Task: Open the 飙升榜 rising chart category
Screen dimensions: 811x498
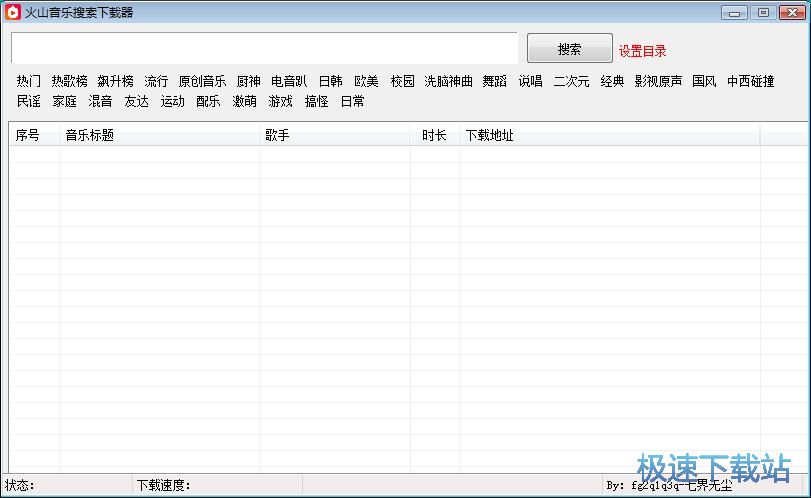Action: [x=115, y=81]
